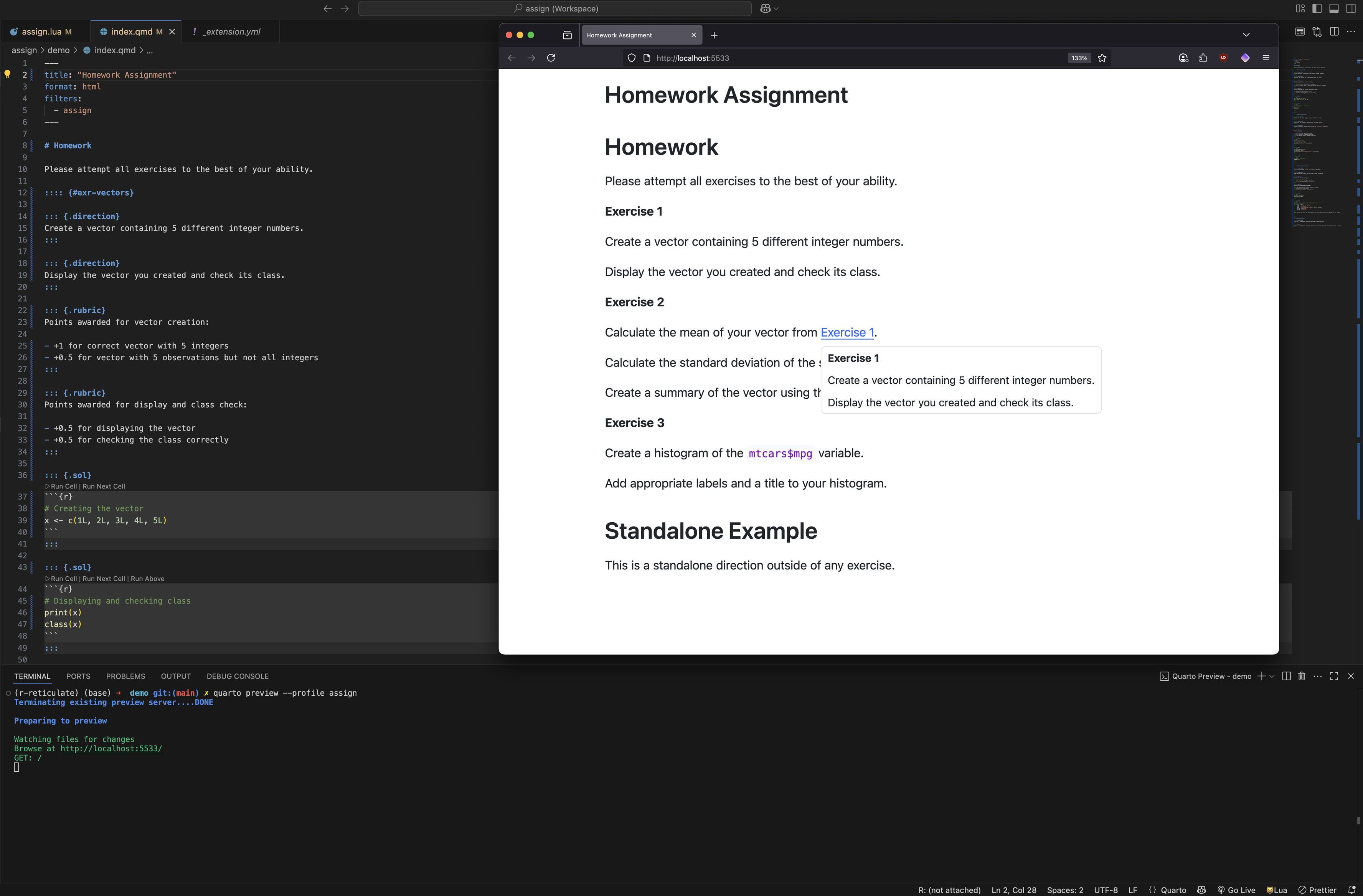Close the Homework Assignment browser tab
The image size is (1363, 896).
pyautogui.click(x=694, y=35)
